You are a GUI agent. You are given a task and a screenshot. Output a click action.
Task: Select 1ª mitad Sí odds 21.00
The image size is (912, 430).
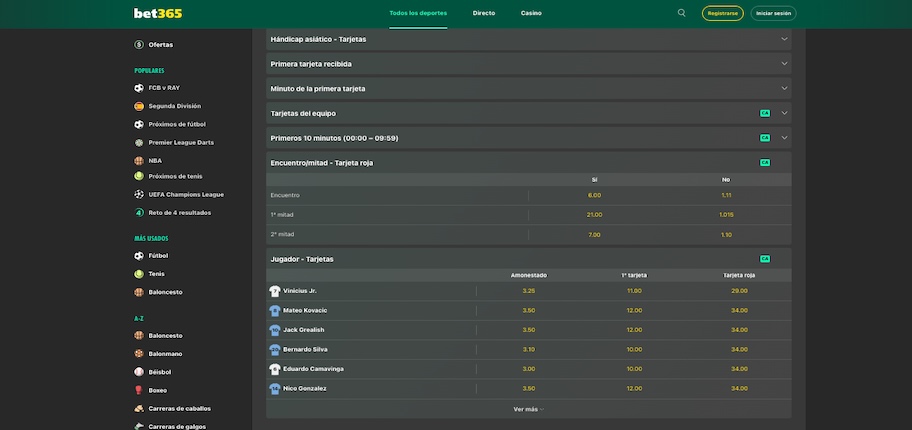point(594,215)
